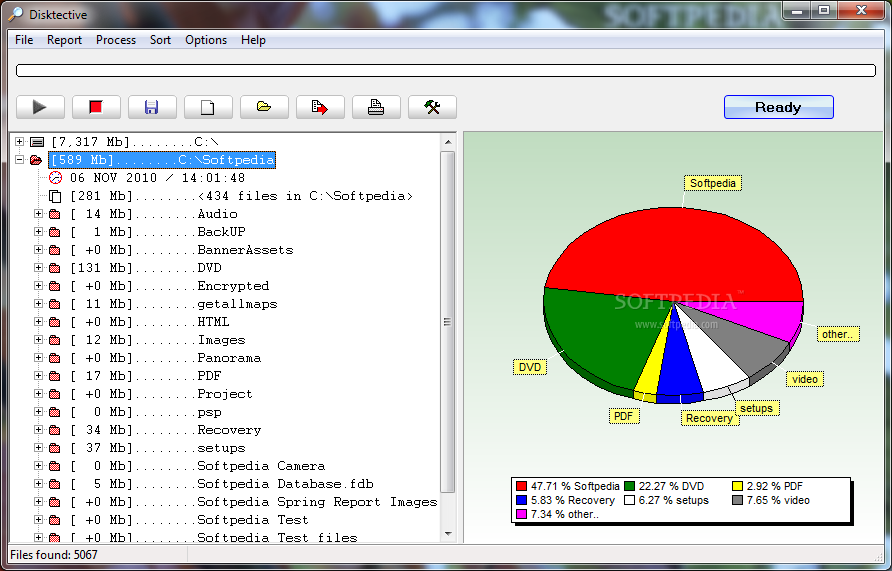Expand the Panorama folder node
Image resolution: width=892 pixels, height=571 pixels.
coord(38,358)
